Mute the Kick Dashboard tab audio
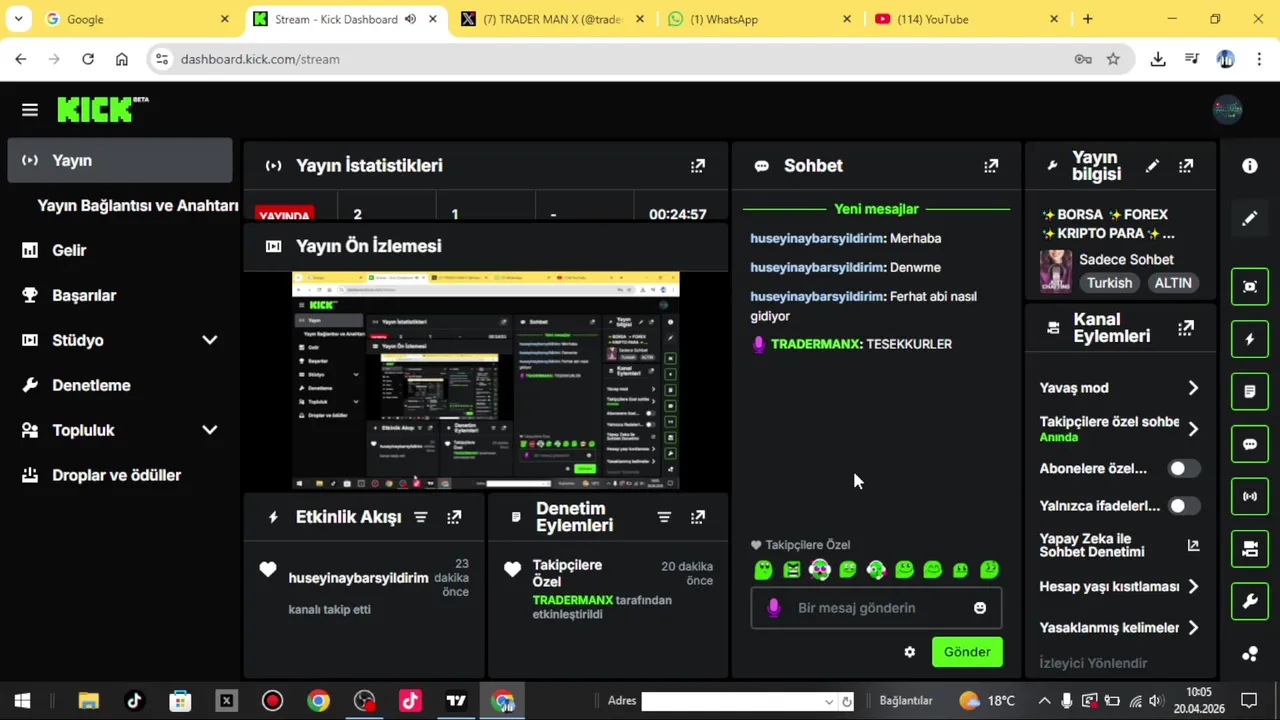Image resolution: width=1280 pixels, height=720 pixels. pyautogui.click(x=410, y=19)
